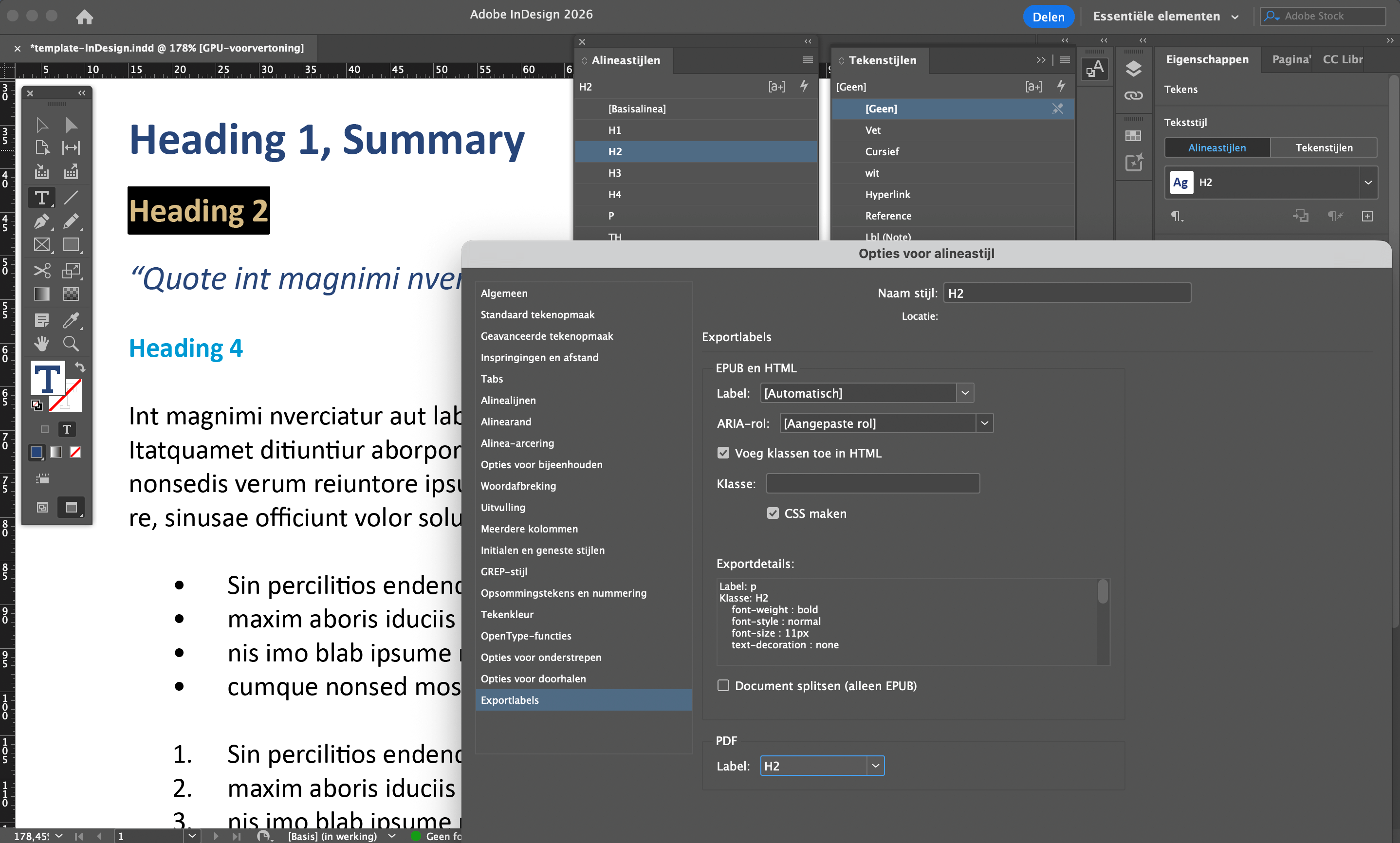
Task: Select the Pen tool
Action: [x=41, y=221]
